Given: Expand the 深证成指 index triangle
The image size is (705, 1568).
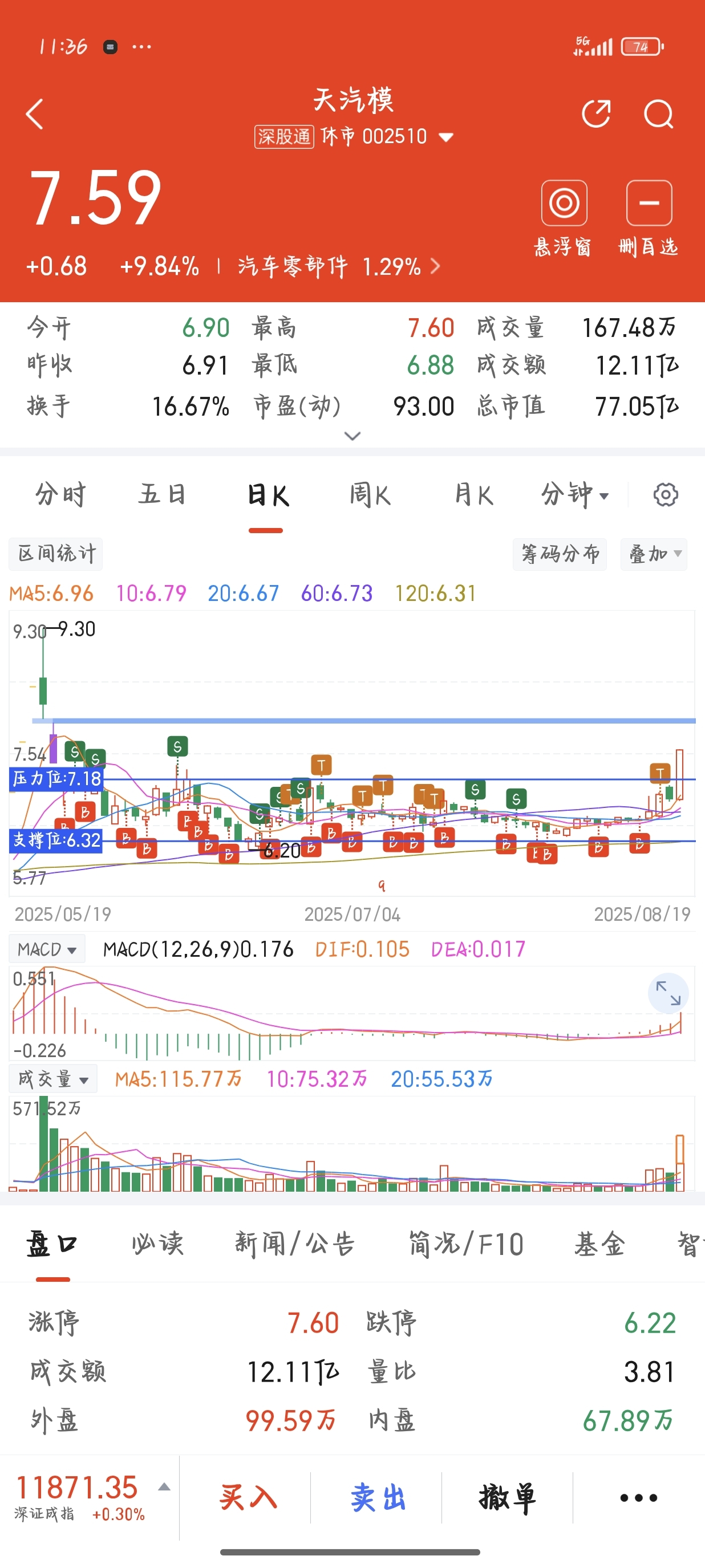Looking at the screenshot, I should (x=164, y=1487).
